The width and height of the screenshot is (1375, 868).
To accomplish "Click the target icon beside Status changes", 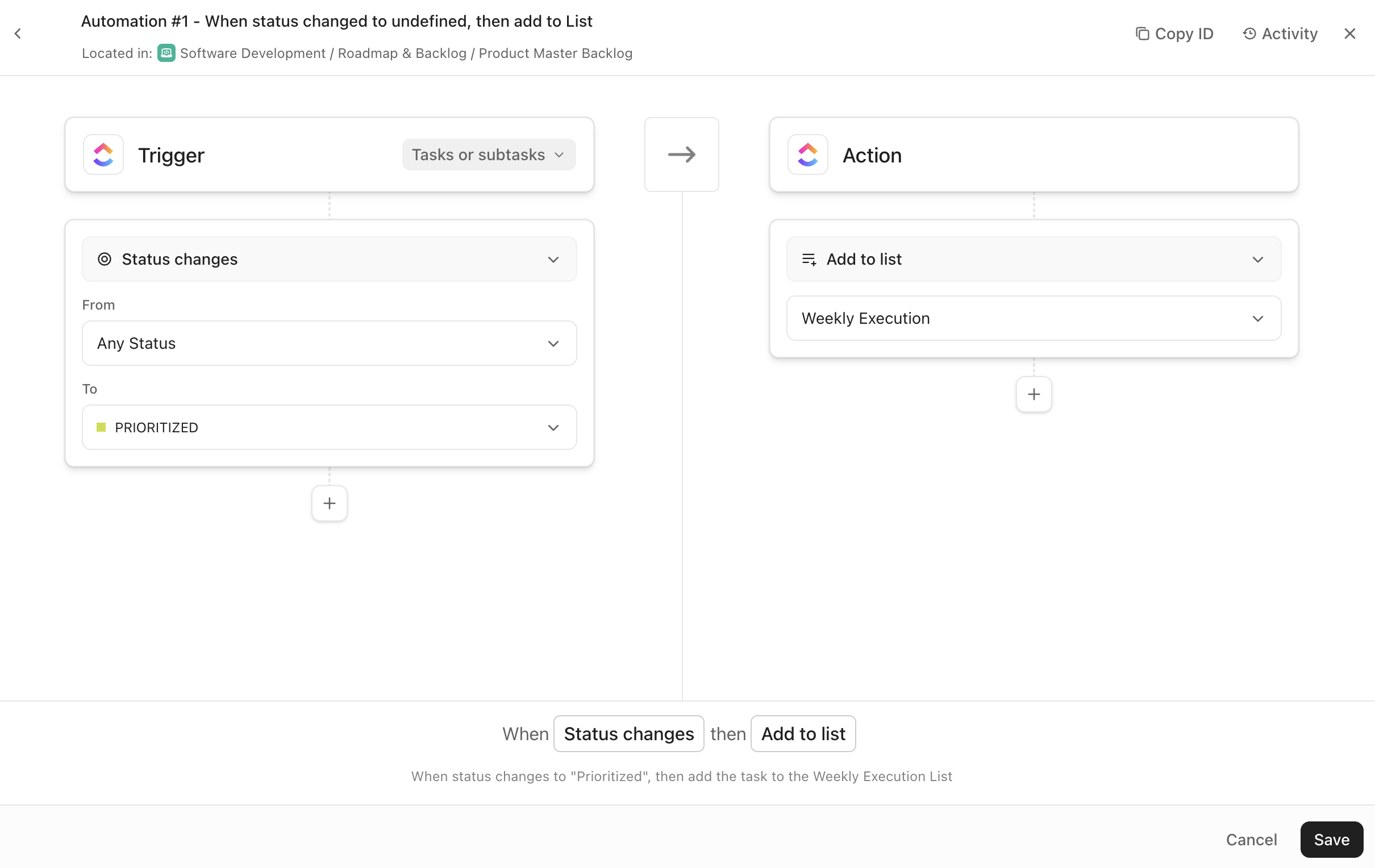I will (x=105, y=259).
